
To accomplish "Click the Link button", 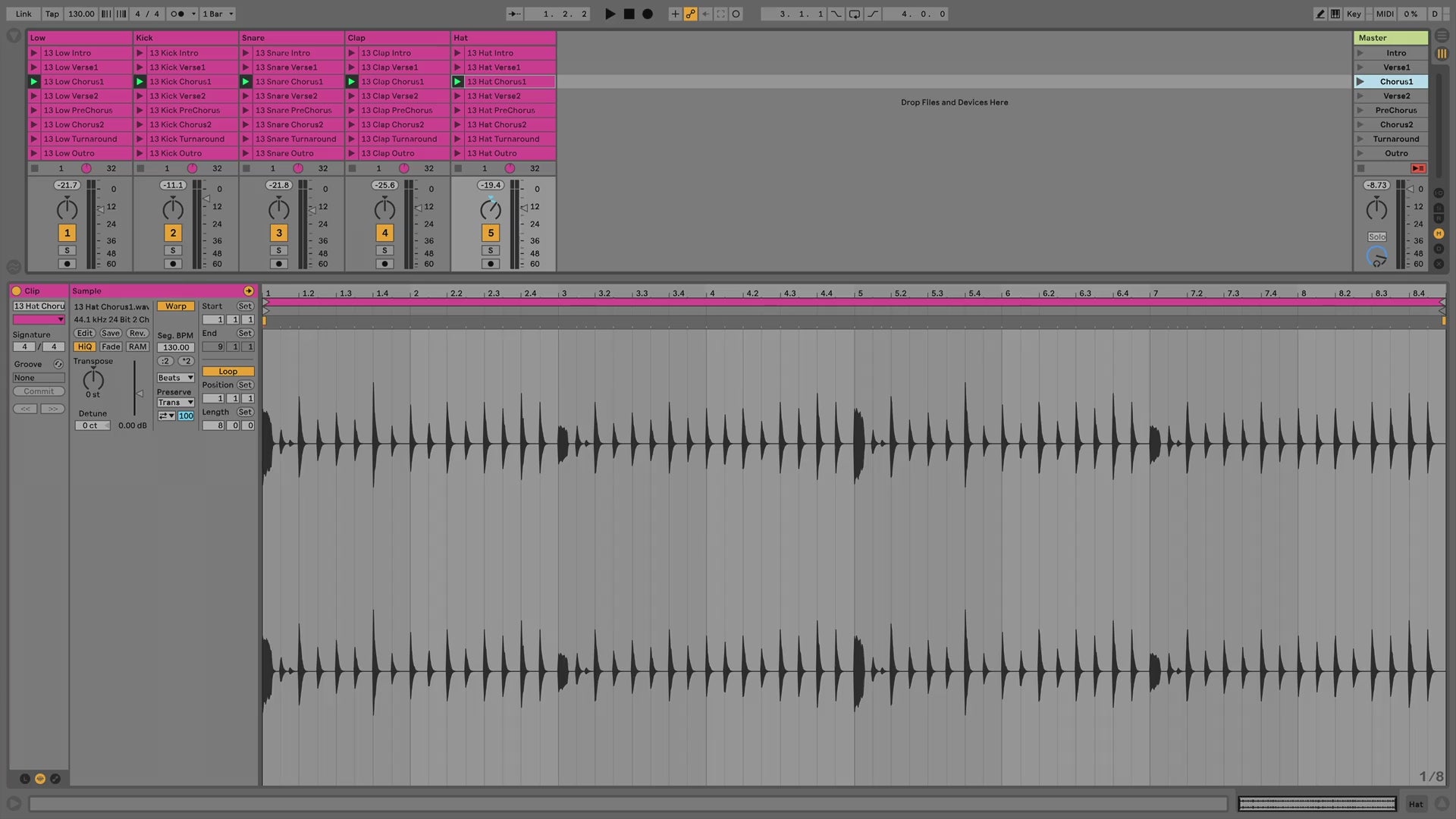I will click(x=24, y=14).
